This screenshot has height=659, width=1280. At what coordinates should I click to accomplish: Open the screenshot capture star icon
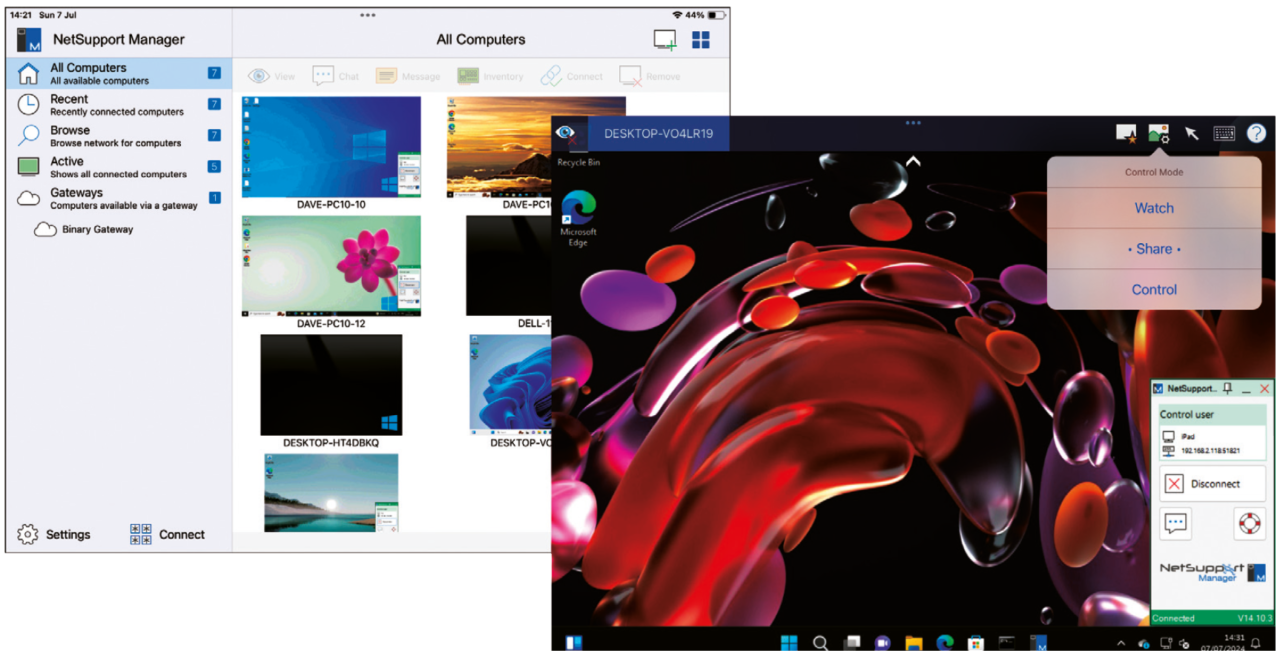1126,134
